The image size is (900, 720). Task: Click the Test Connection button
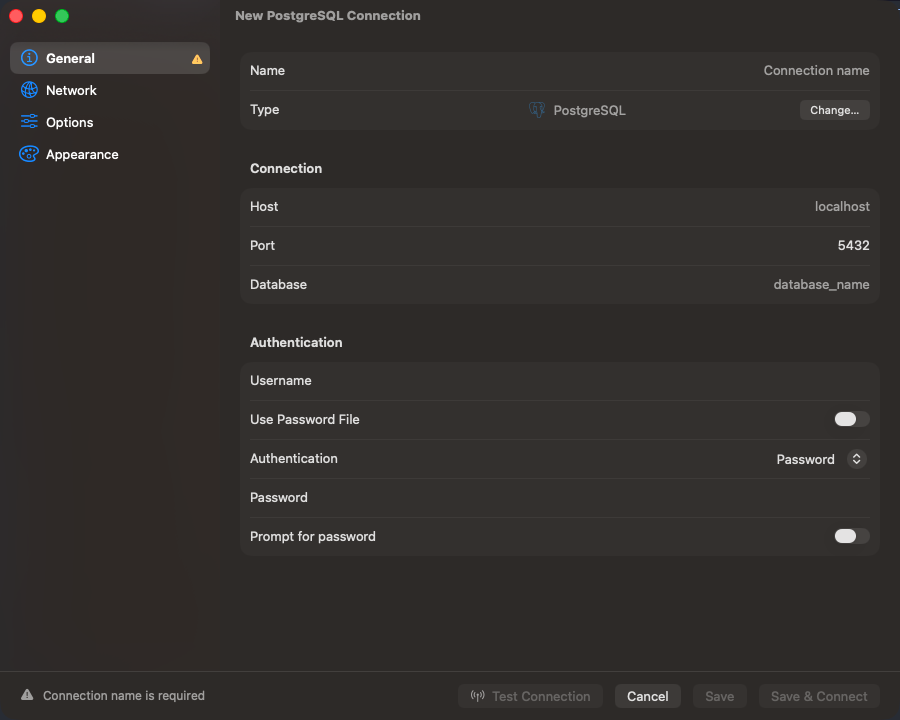click(x=530, y=696)
